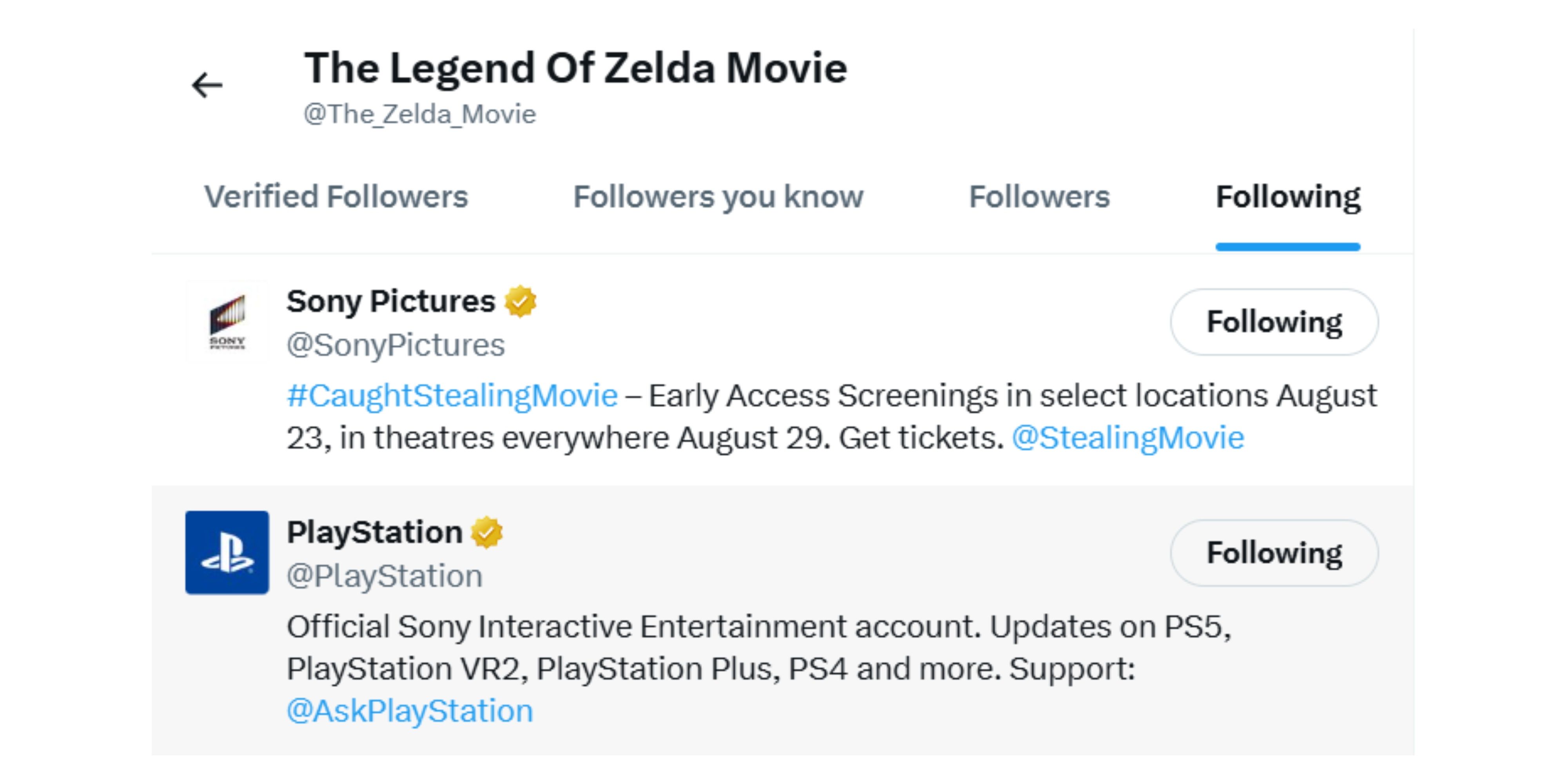Switch to the Verified Followers tab
The width and height of the screenshot is (1568, 784).
[336, 197]
